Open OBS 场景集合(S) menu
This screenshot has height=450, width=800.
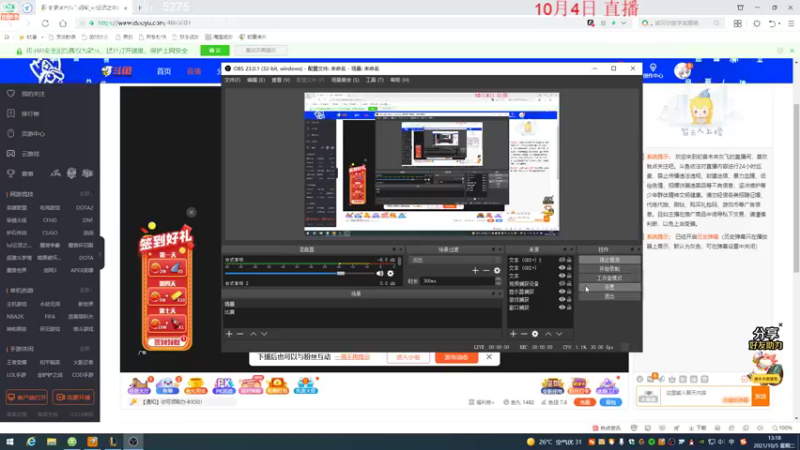pyautogui.click(x=345, y=80)
